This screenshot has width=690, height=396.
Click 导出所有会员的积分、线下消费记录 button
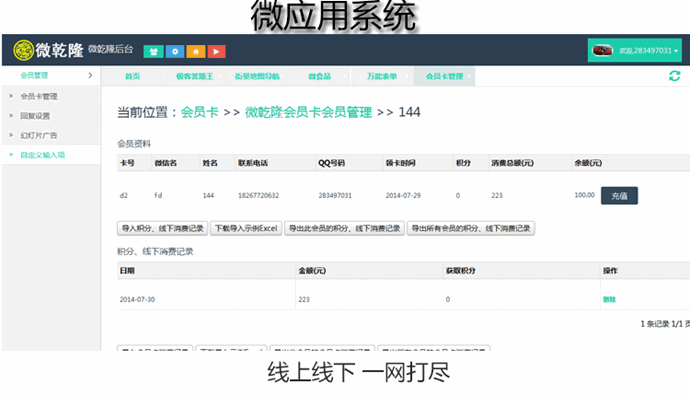pyautogui.click(x=471, y=228)
